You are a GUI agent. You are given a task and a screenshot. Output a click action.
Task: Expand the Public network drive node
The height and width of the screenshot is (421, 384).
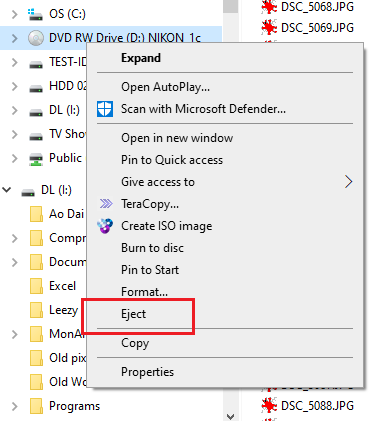[14, 158]
